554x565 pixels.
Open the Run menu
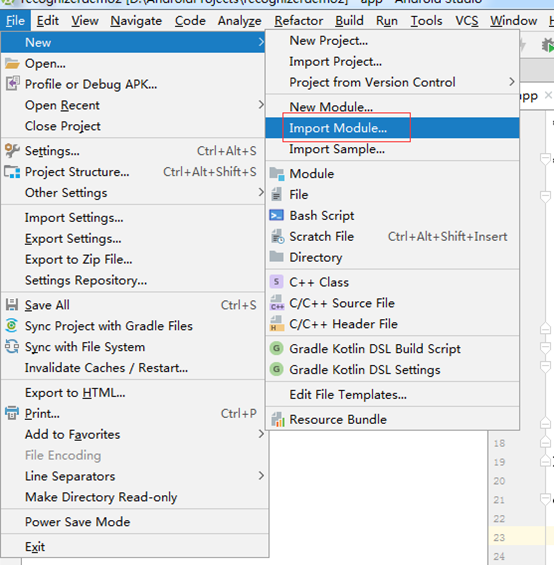387,21
